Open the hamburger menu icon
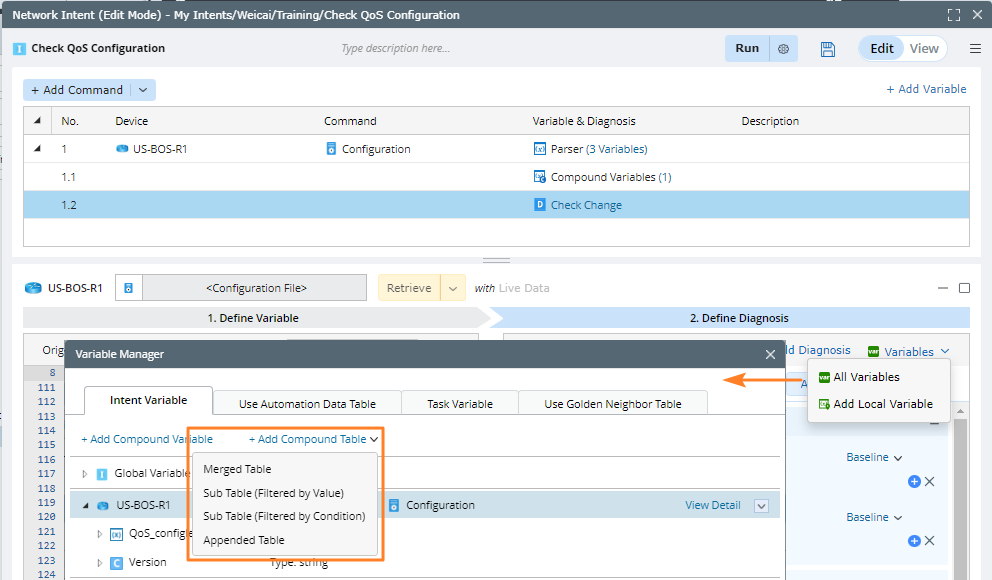The width and height of the screenshot is (992, 580). pos(975,49)
